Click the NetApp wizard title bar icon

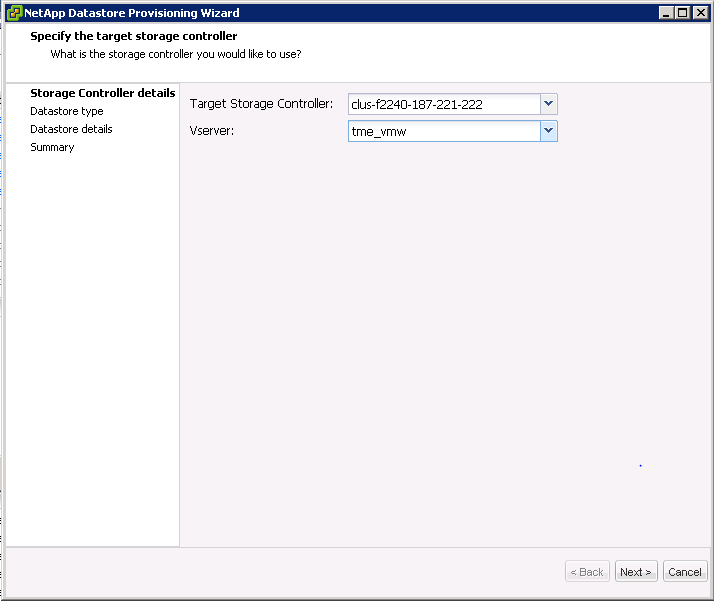[x=14, y=13]
